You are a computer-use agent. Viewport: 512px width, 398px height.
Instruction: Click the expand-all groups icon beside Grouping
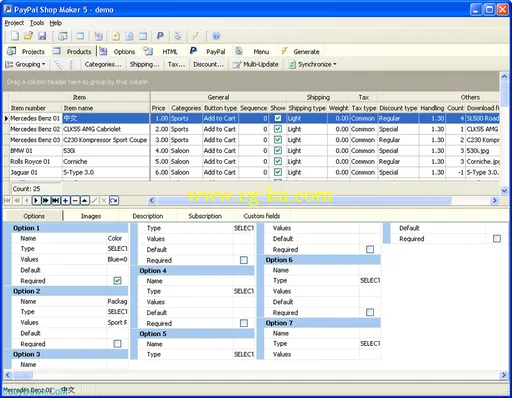58,64
